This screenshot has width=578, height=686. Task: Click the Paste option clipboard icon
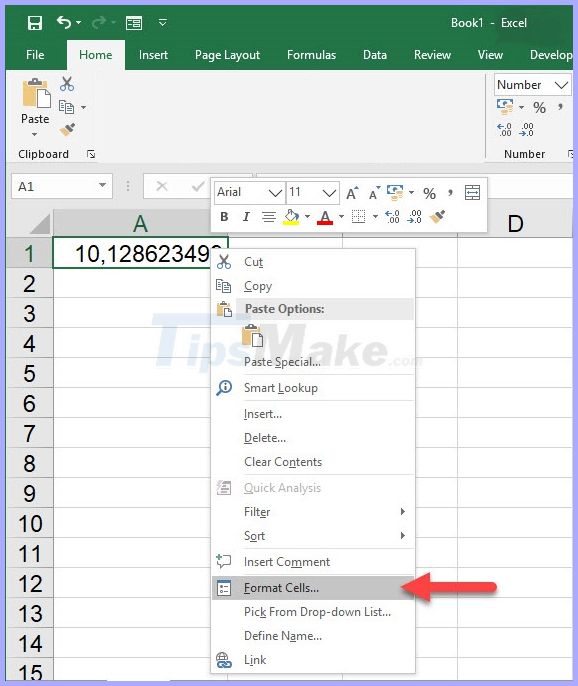click(x=252, y=336)
